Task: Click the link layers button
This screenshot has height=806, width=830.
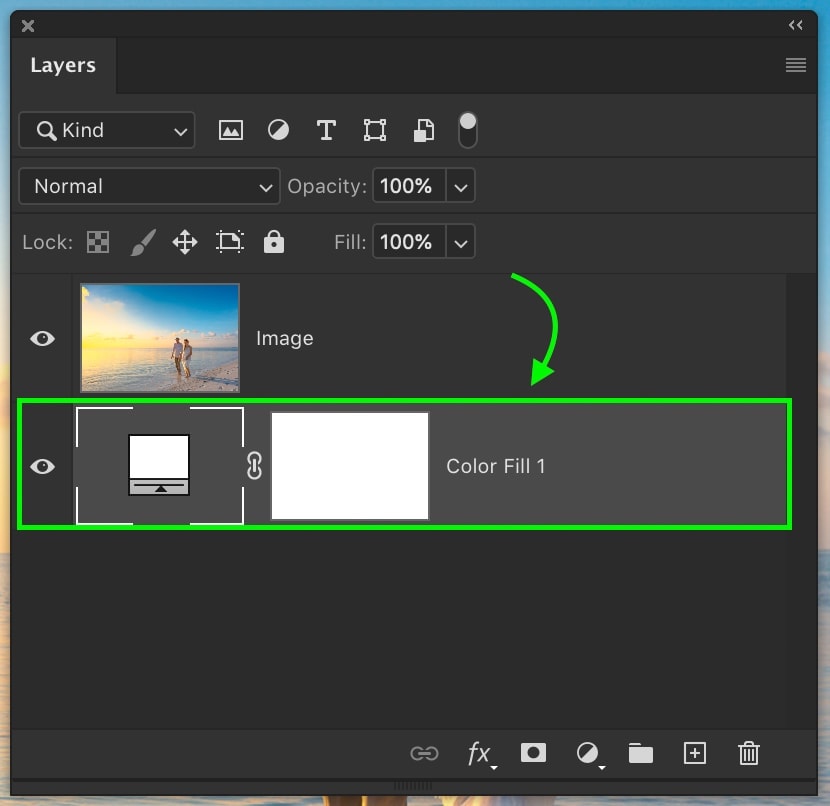Action: [424, 753]
